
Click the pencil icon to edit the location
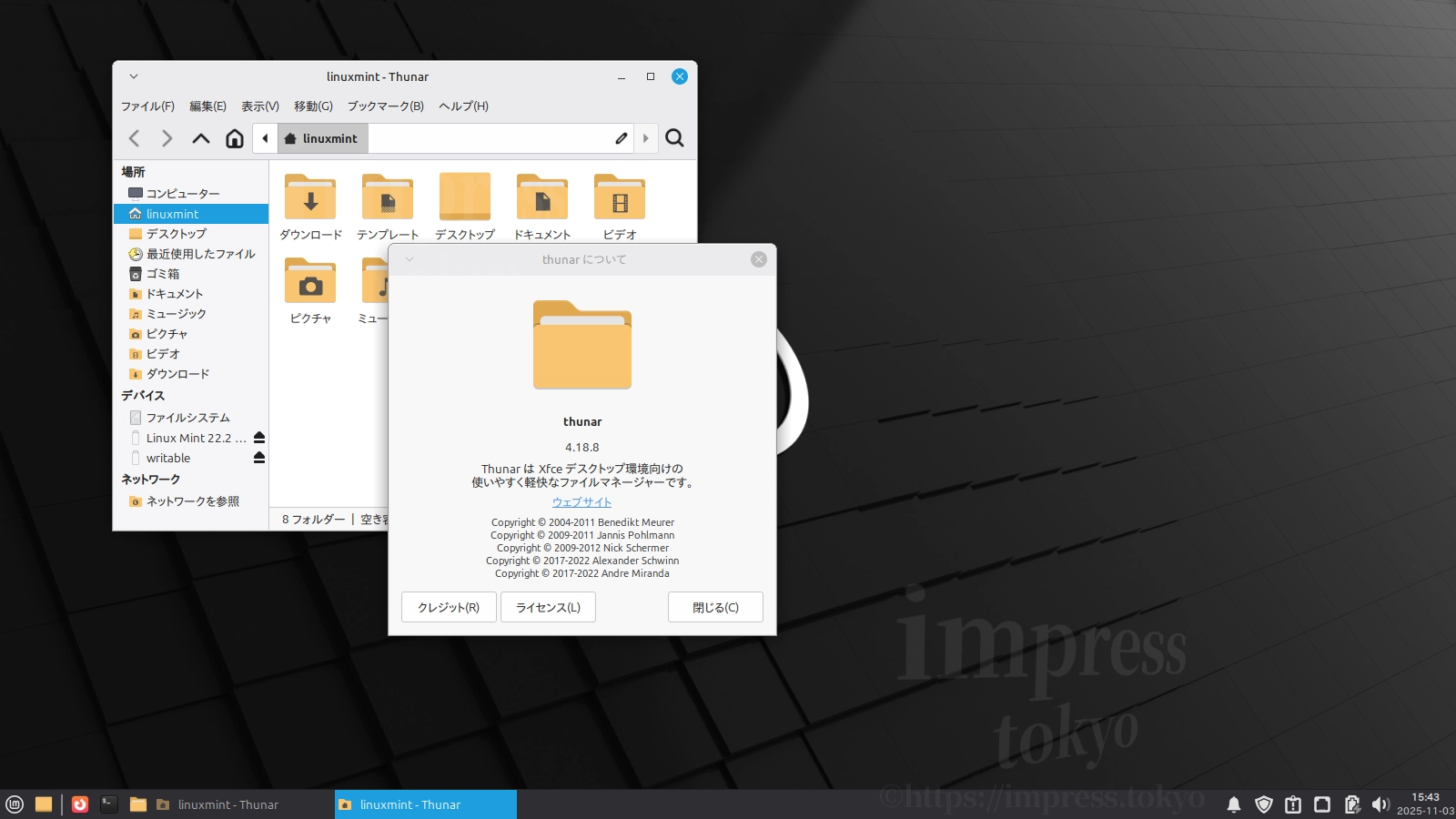tap(622, 138)
